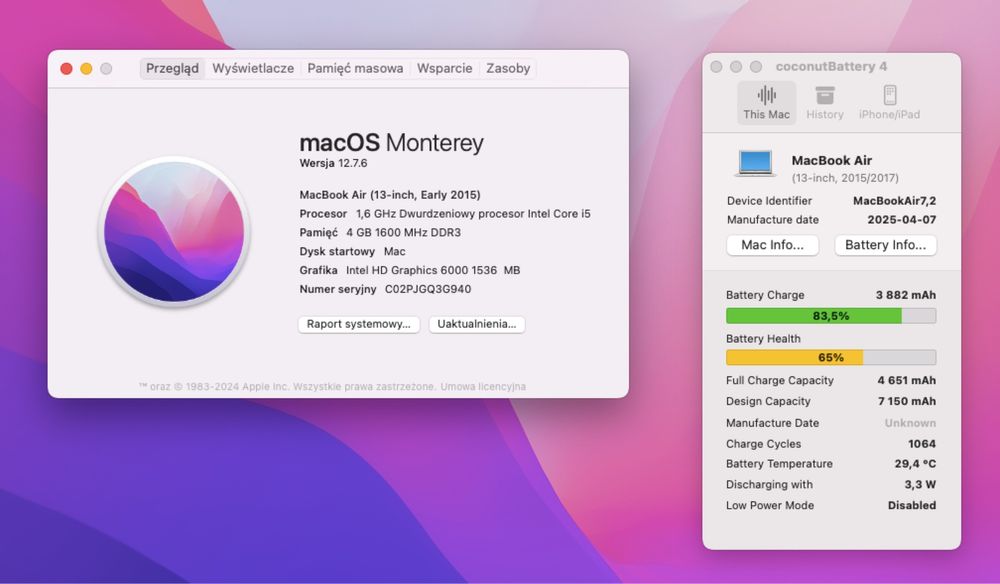Click the MacBook Air (13-inch, Early 2015) line
This screenshot has width=1000, height=584.
pos(390,194)
